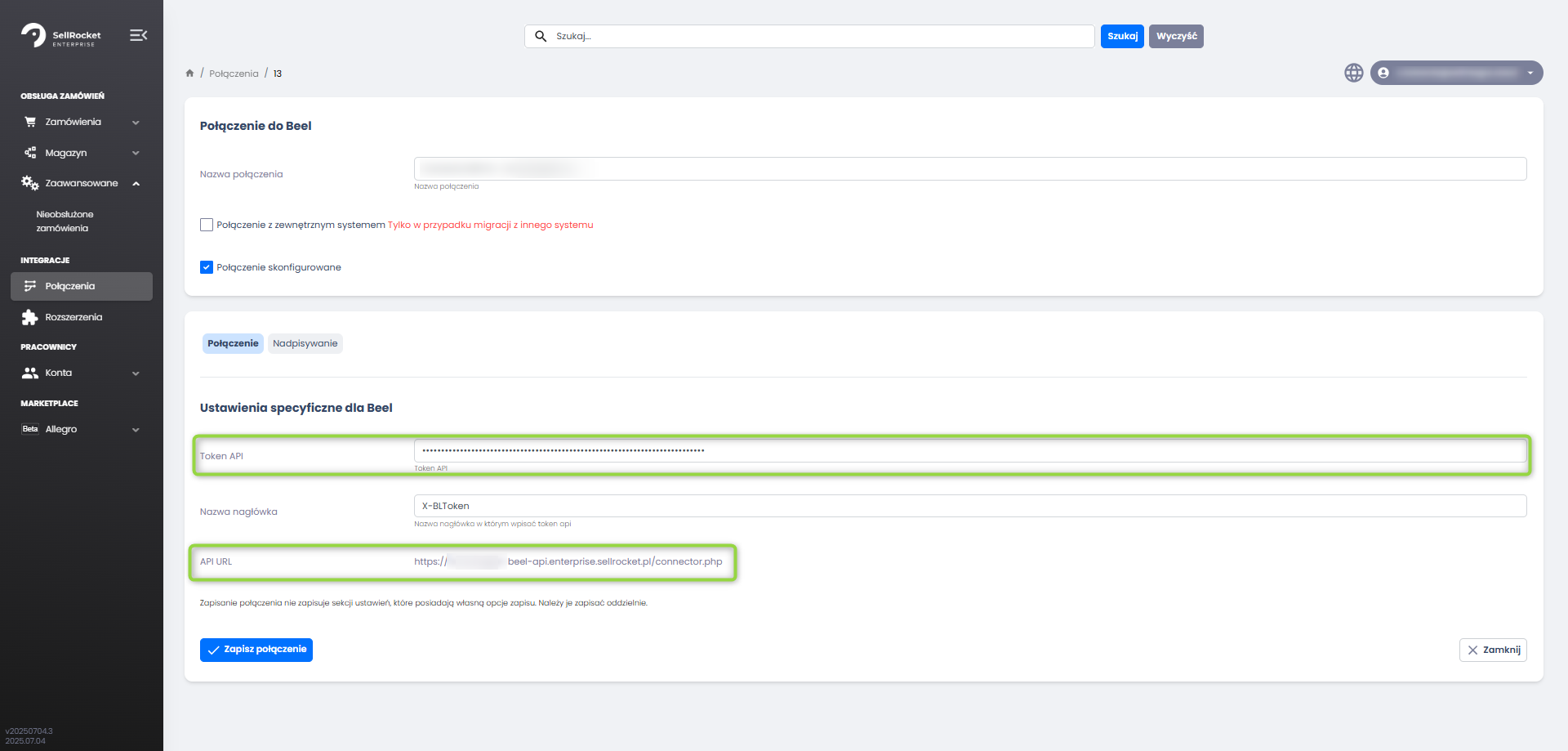Click the Zaawansowane gears icon
The width and height of the screenshot is (1568, 751).
pyautogui.click(x=30, y=183)
